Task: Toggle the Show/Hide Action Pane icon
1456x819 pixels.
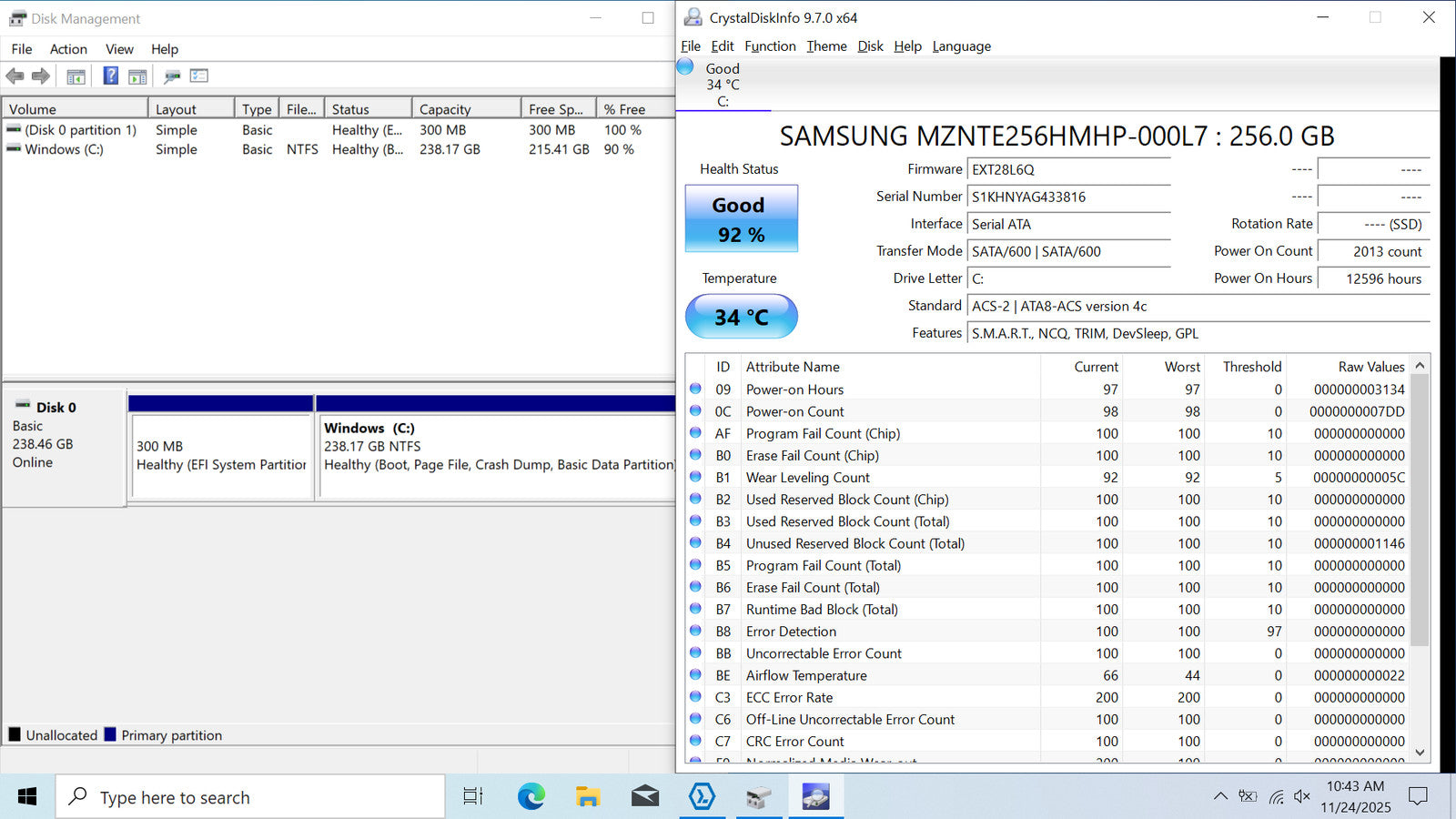Action: click(x=137, y=76)
